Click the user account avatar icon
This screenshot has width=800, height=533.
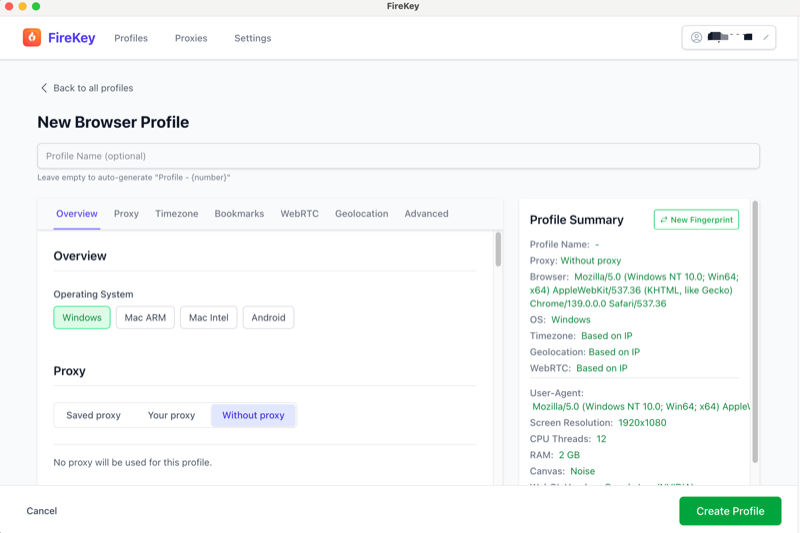(x=696, y=38)
